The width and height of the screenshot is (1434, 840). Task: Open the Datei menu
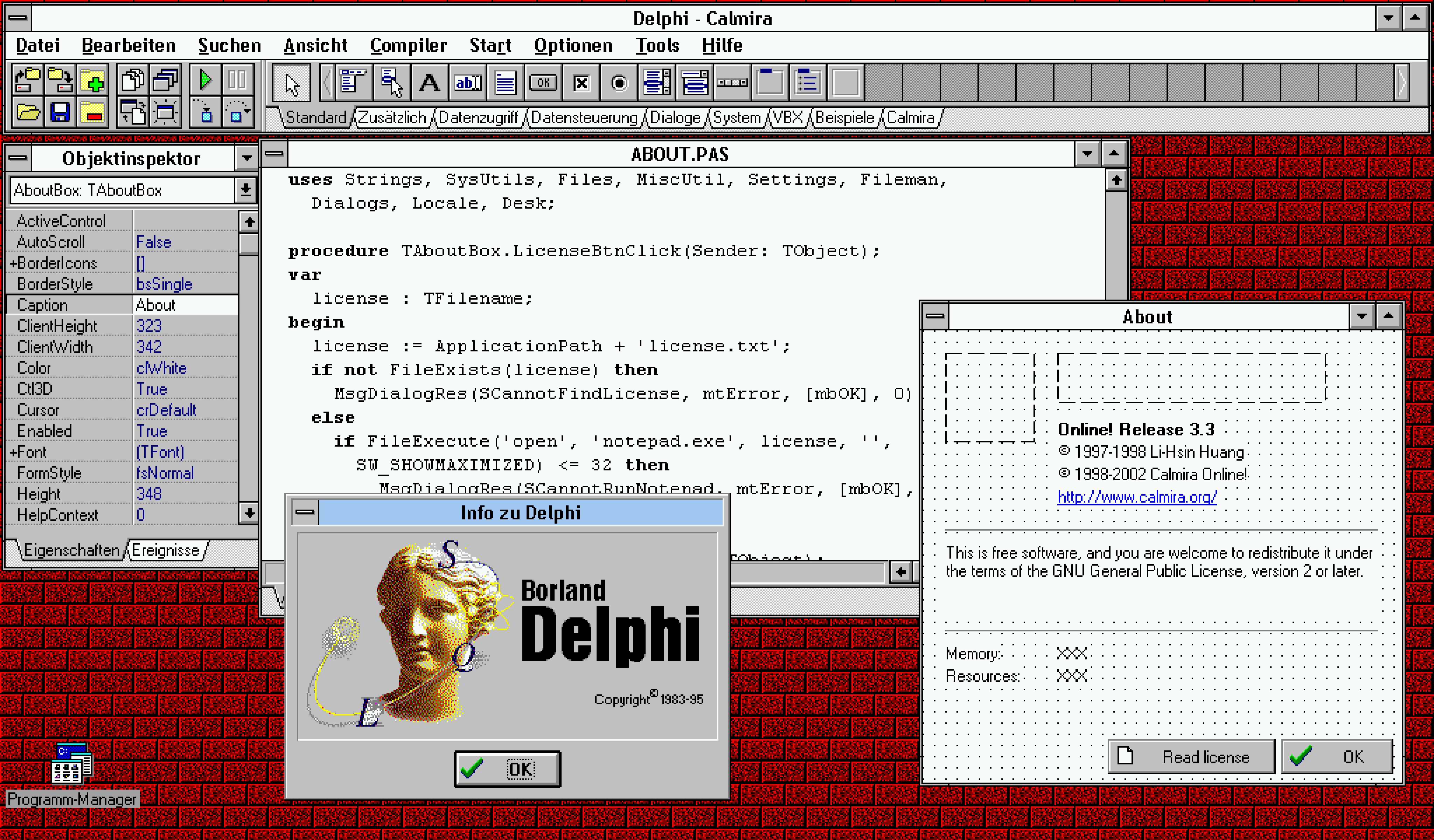[37, 45]
